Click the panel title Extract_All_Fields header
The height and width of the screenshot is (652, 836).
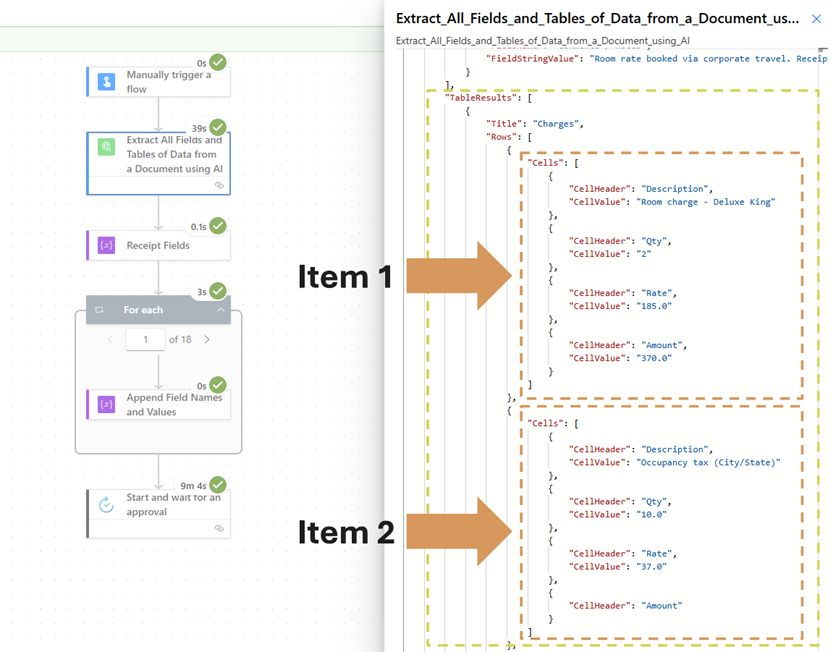(597, 18)
